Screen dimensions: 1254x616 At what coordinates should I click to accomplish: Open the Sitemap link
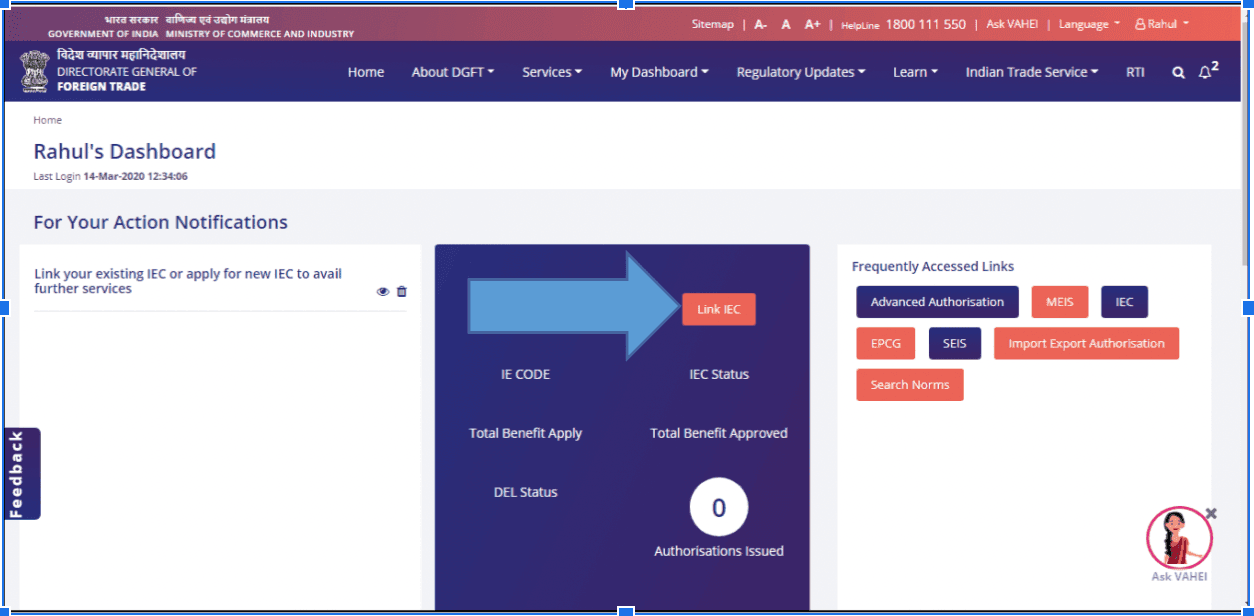[712, 24]
